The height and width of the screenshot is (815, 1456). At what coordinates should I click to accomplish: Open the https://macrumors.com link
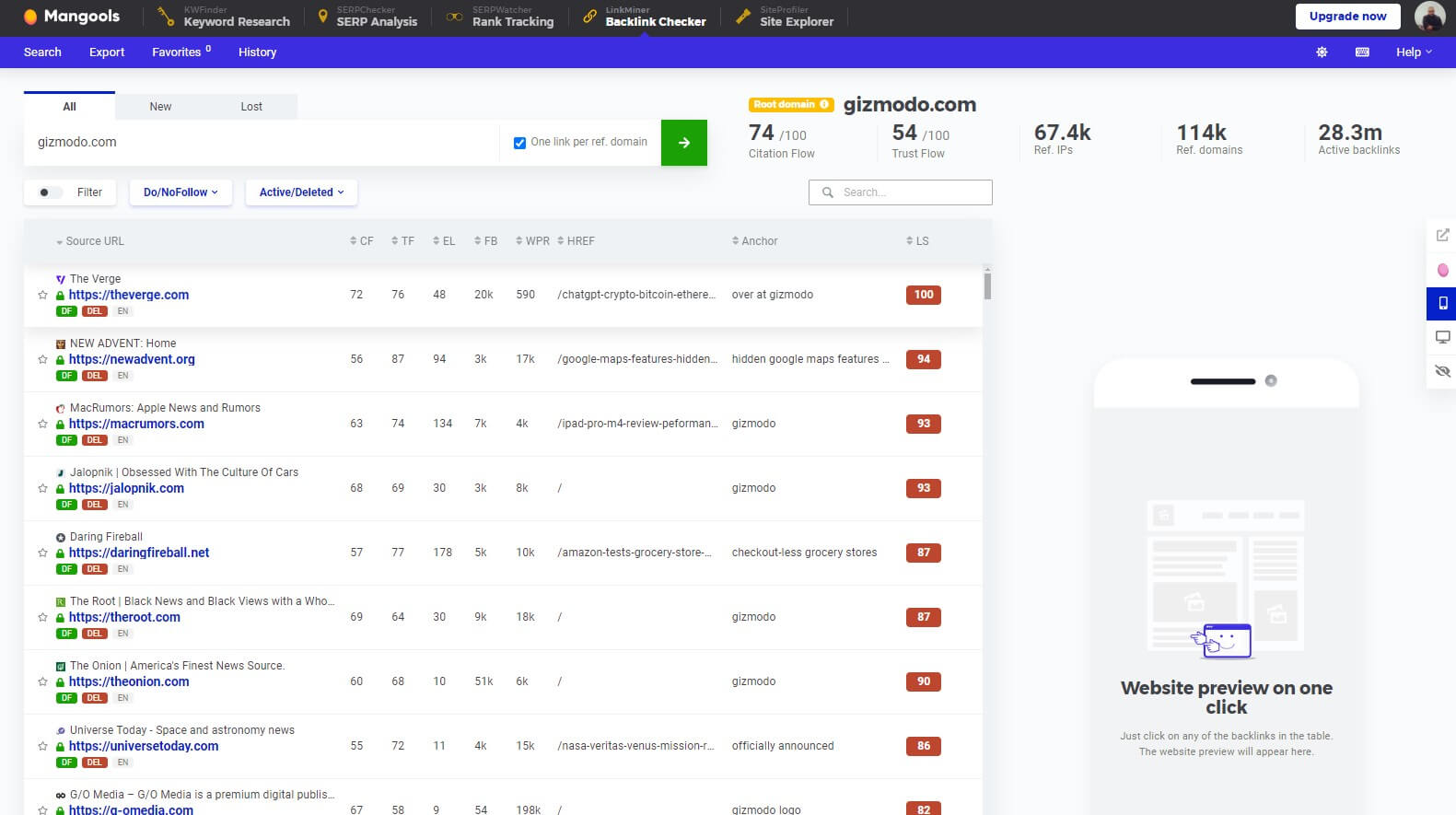(136, 424)
